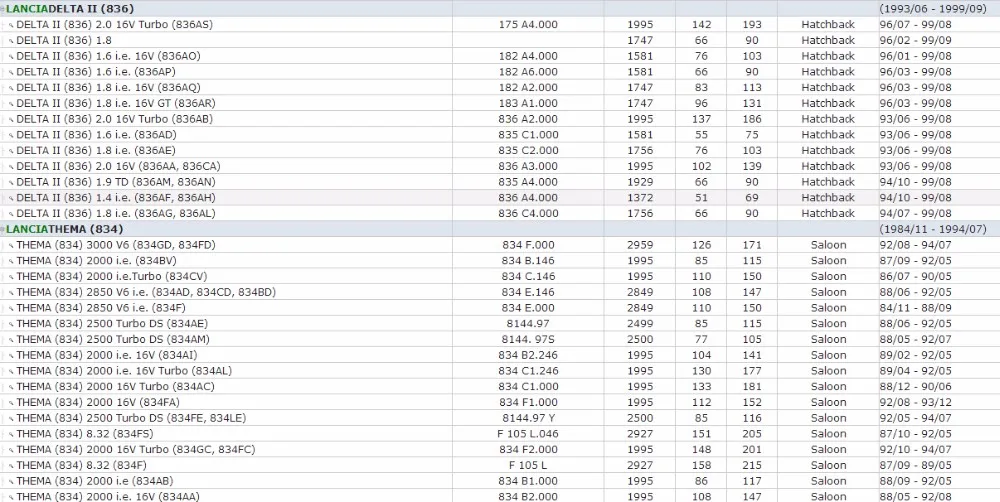Select DELTA II 2.0 16V (836AA, 836CA)
This screenshot has height=502, width=1000.
point(119,166)
